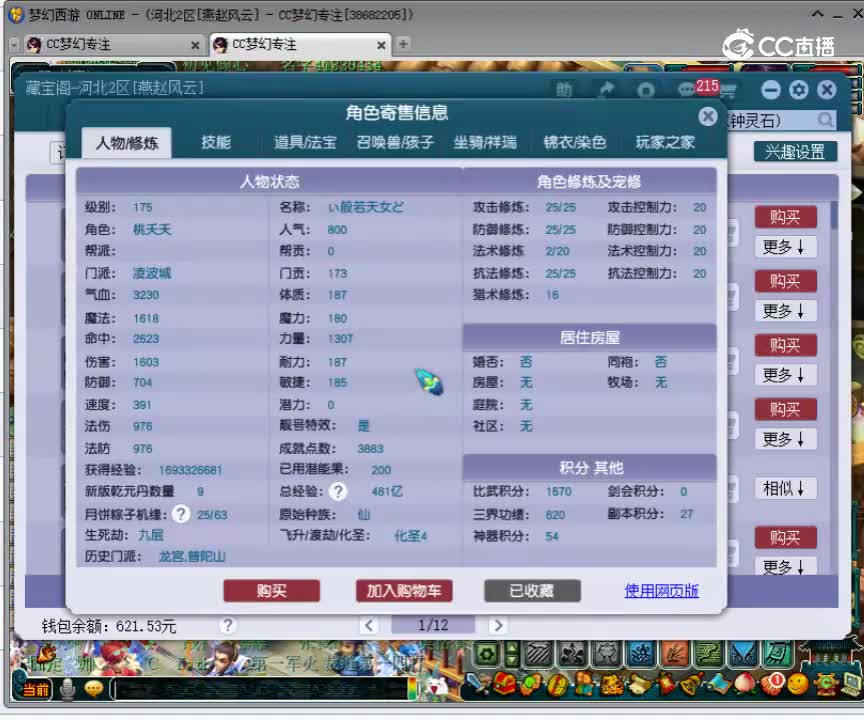Expand the bottom 更多 dropdown in listing
The height and width of the screenshot is (720, 864).
785,566
